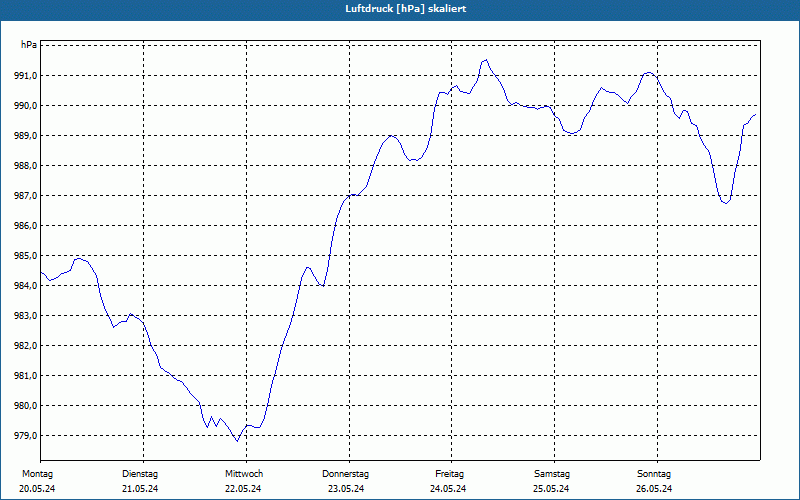Screen dimensions: 800x500
Task: Click the 990,0 y-axis value
Action: 24,106
